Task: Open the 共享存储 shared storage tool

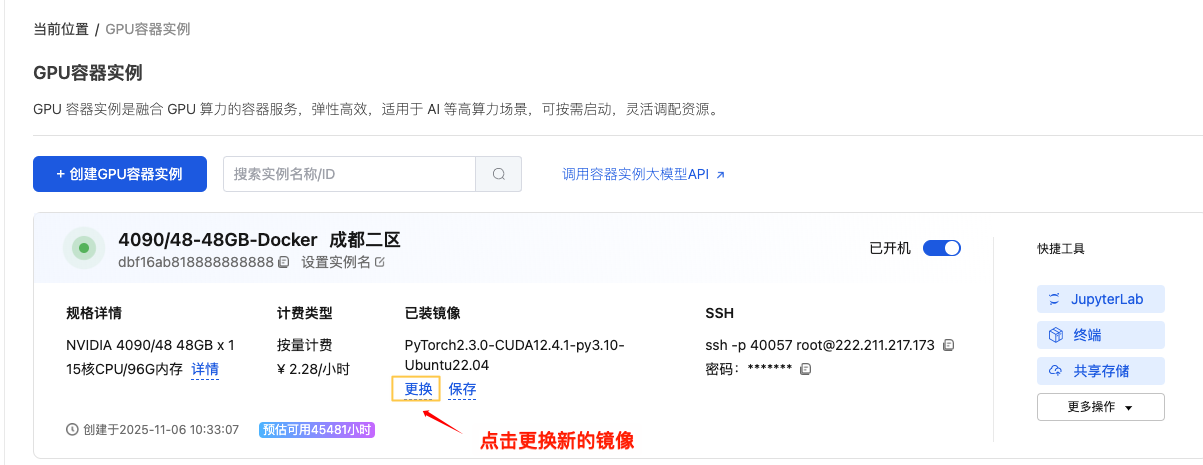Action: point(1100,371)
